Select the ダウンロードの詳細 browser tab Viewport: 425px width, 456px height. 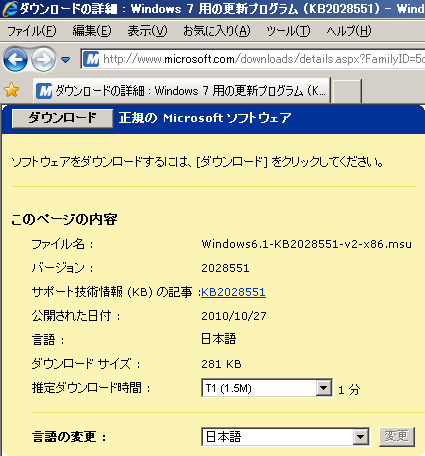point(182,90)
